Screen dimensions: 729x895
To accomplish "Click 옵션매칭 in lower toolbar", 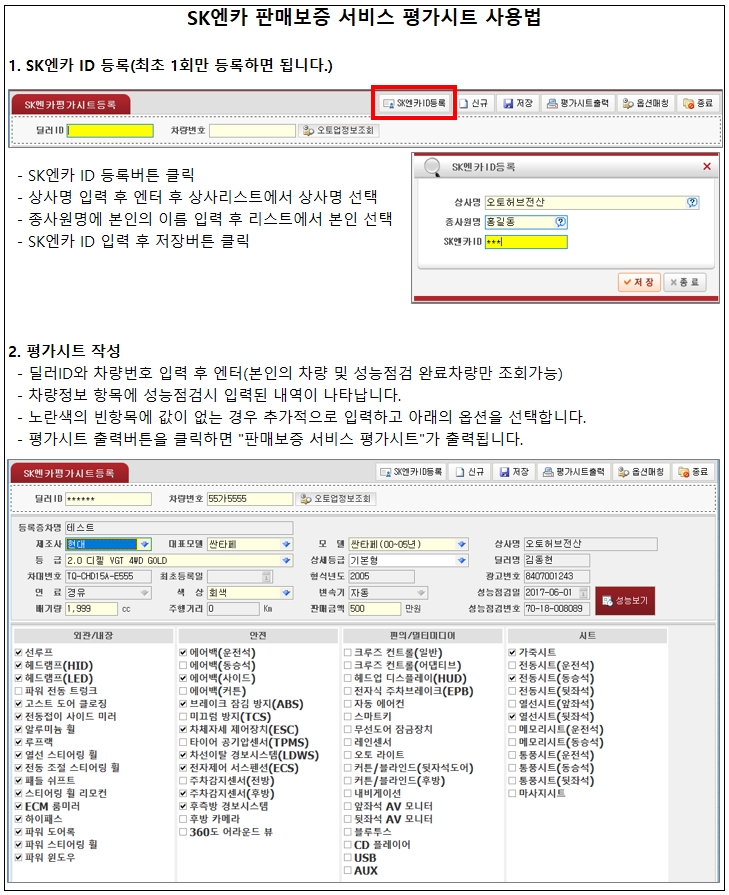I will pyautogui.click(x=641, y=472).
